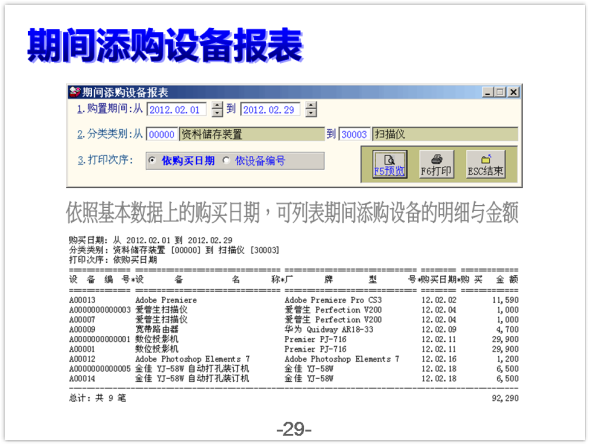Click purchase date 12.02.16 in report

439,359
